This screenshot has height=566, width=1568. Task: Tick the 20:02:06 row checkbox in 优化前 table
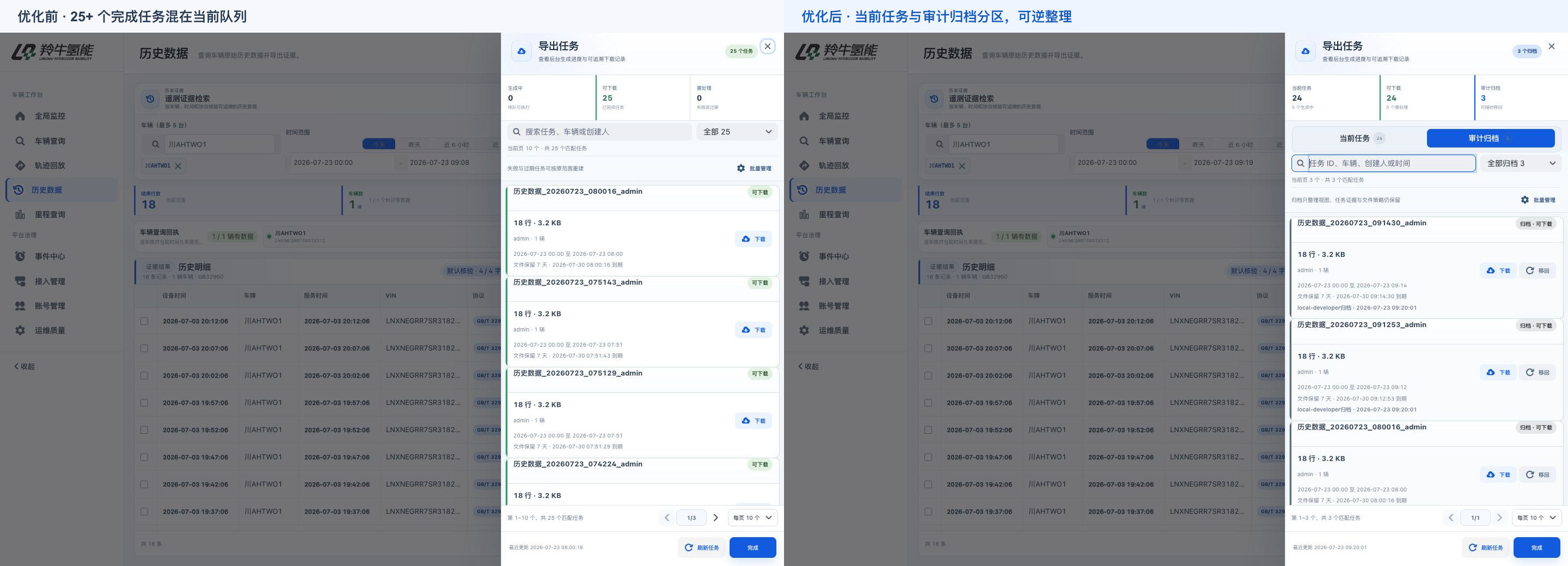[144, 376]
